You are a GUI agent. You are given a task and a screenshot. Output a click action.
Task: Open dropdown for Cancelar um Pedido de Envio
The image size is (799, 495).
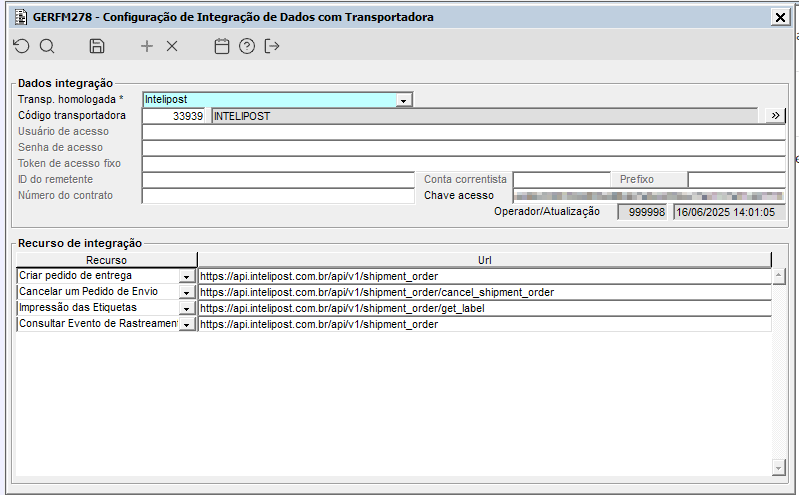pos(187,293)
